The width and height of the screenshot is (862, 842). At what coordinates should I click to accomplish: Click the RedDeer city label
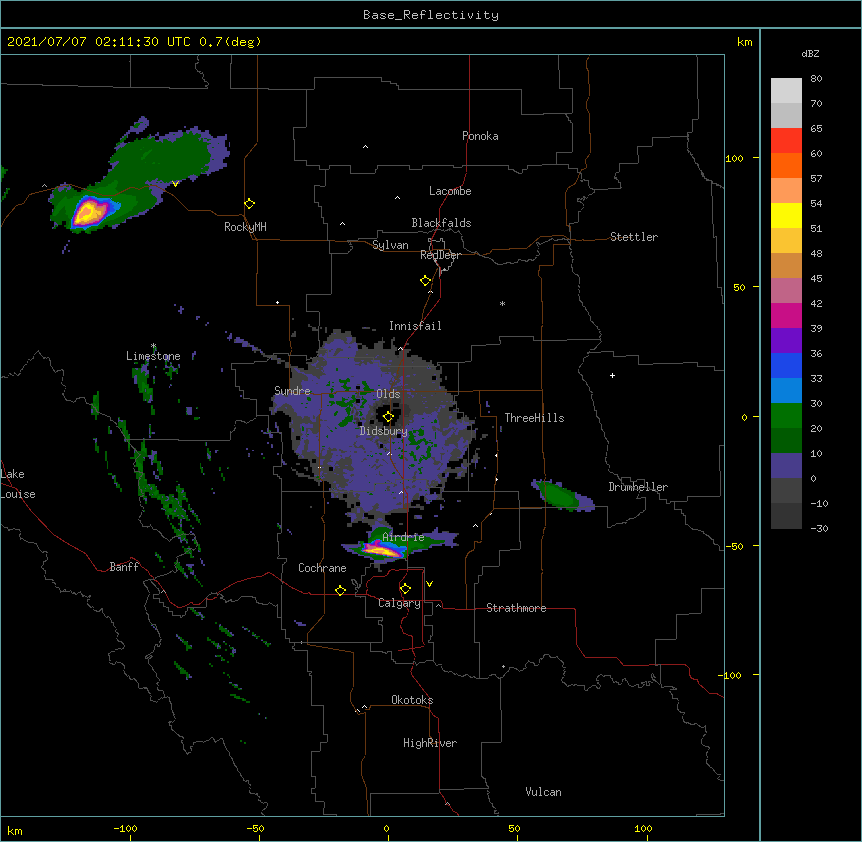[440, 255]
